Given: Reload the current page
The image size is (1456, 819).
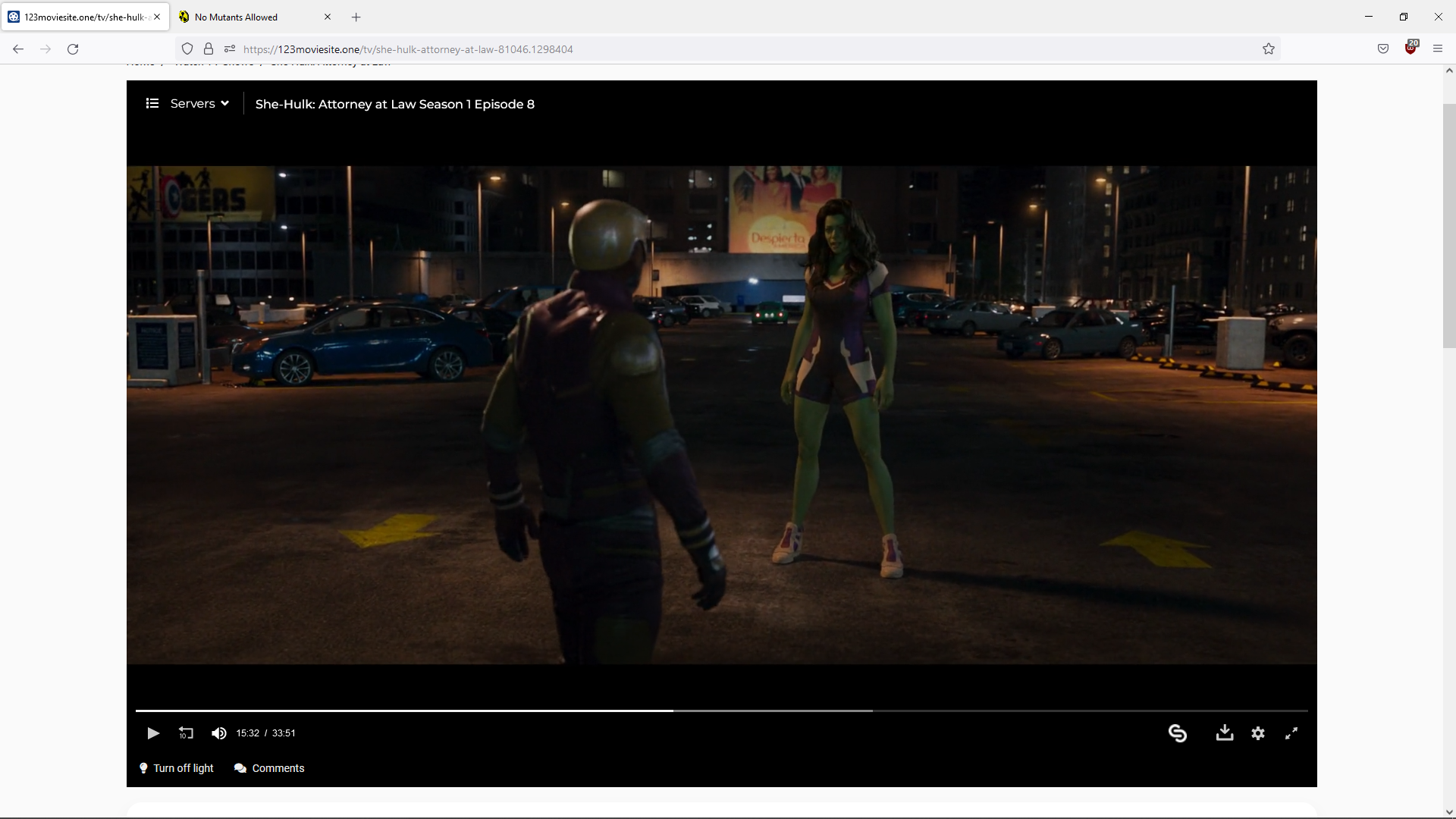Looking at the screenshot, I should [x=73, y=49].
